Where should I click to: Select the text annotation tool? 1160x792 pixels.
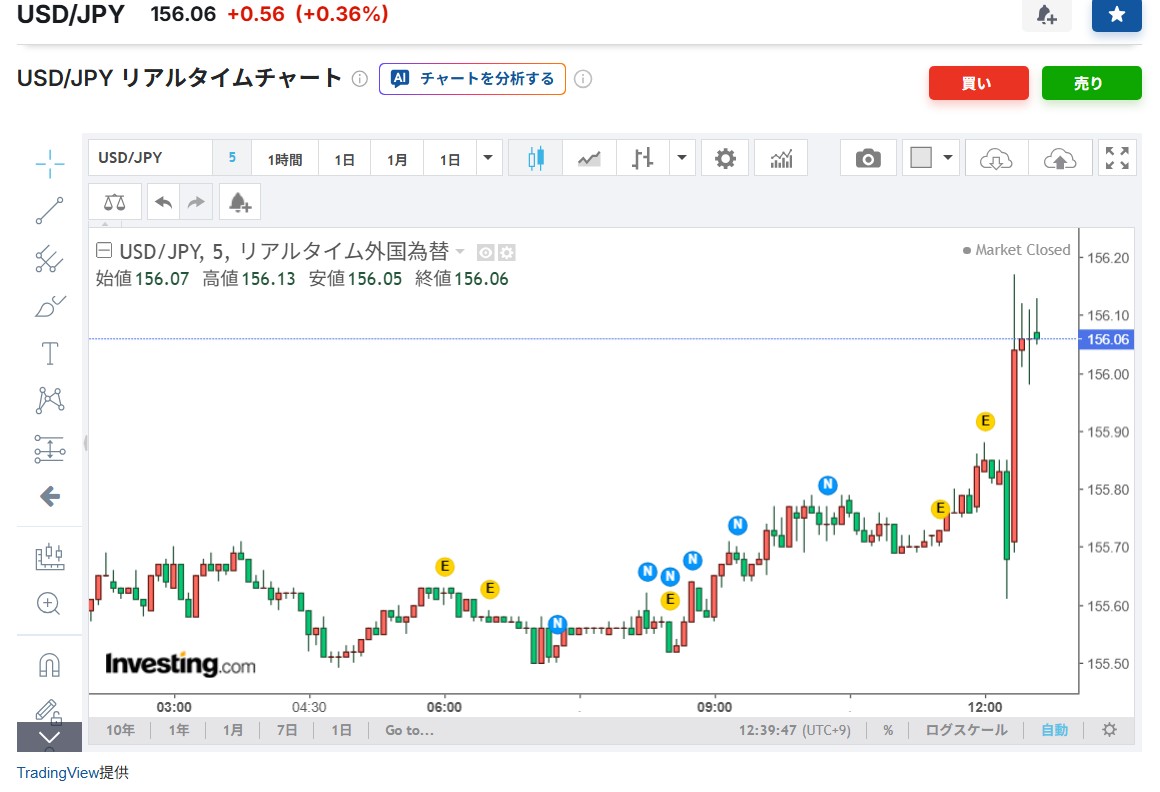[x=49, y=354]
